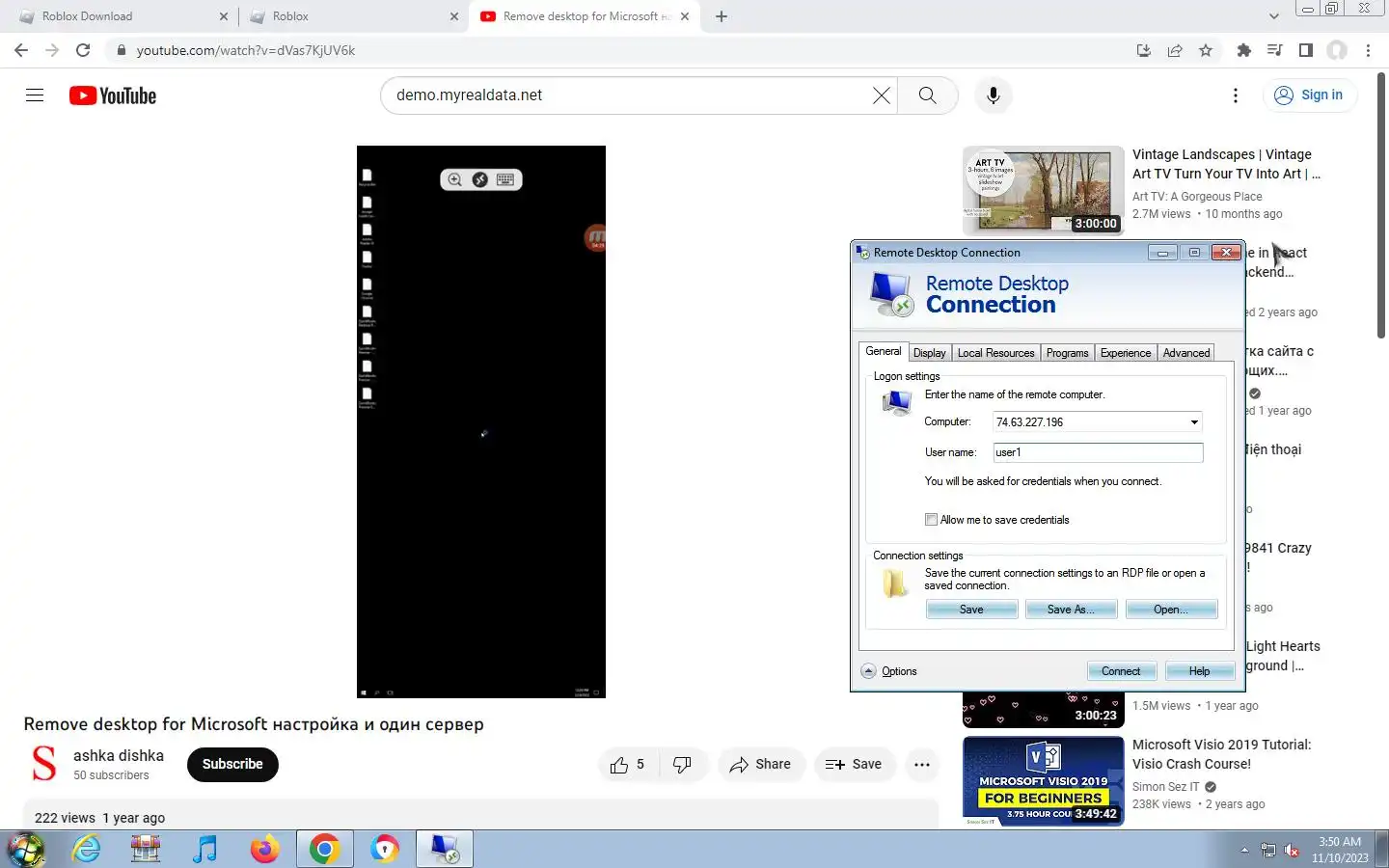Click Open... saved connection button

pyautogui.click(x=1171, y=610)
